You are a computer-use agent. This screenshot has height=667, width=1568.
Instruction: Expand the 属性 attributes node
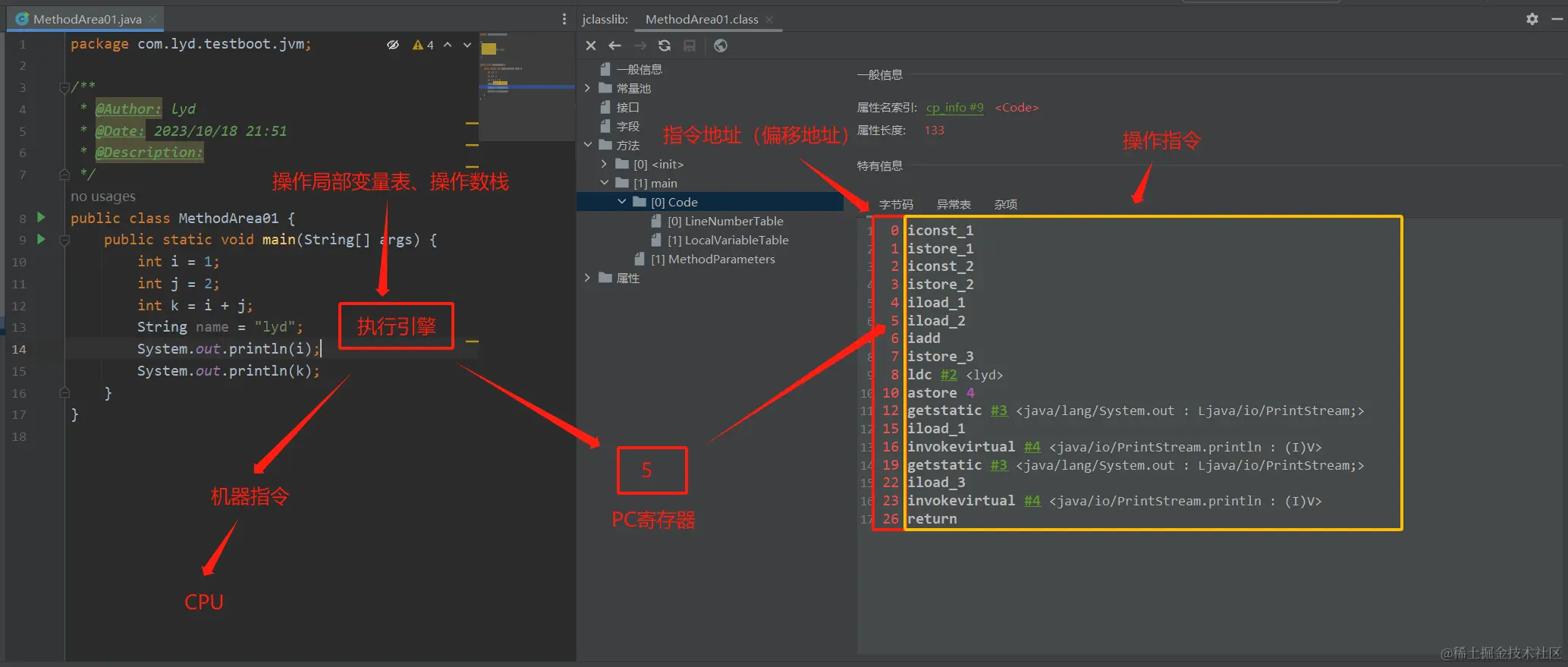point(588,278)
